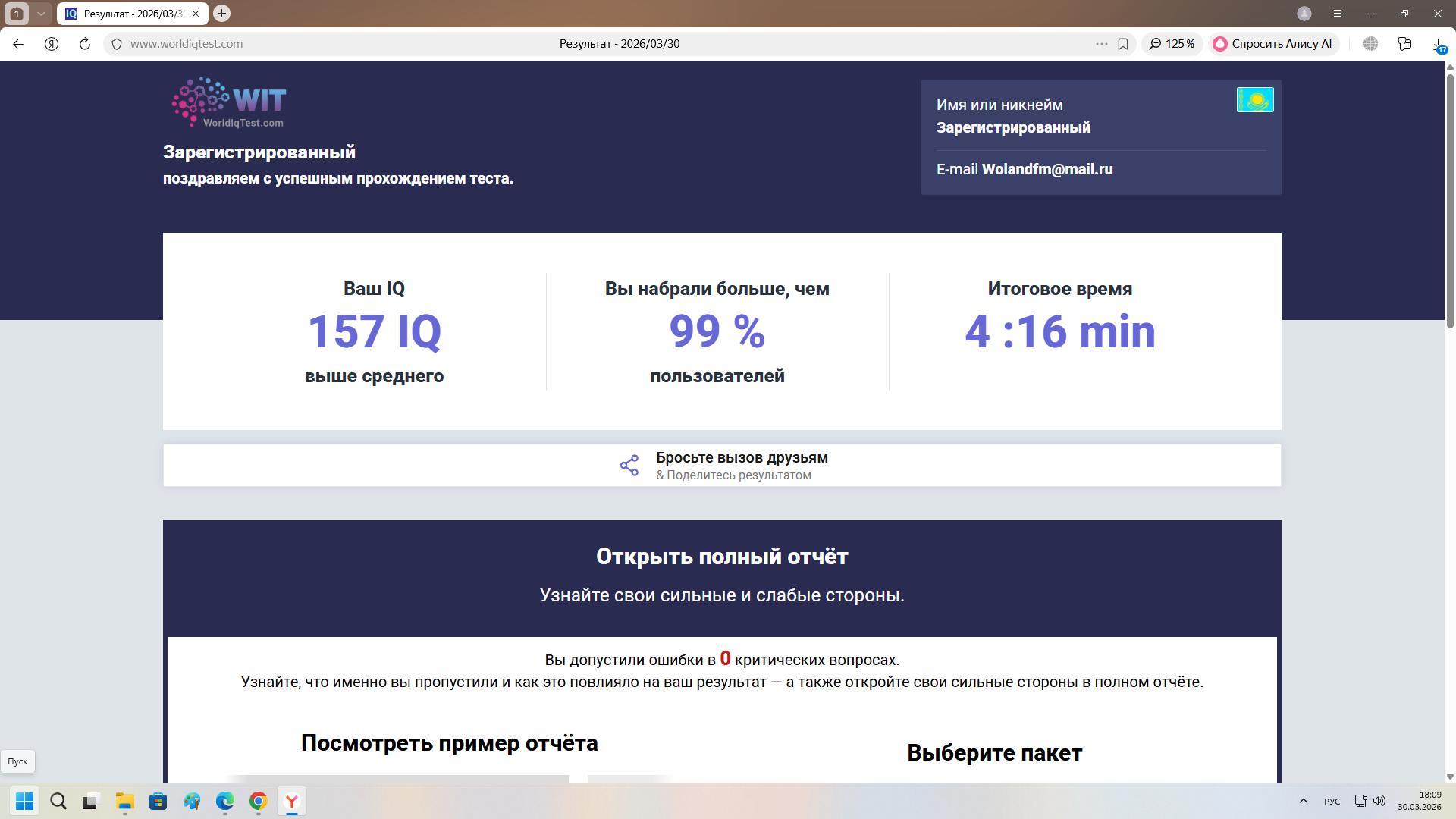Open the browser profile icon
This screenshot has width=1456, height=819.
[x=1304, y=14]
